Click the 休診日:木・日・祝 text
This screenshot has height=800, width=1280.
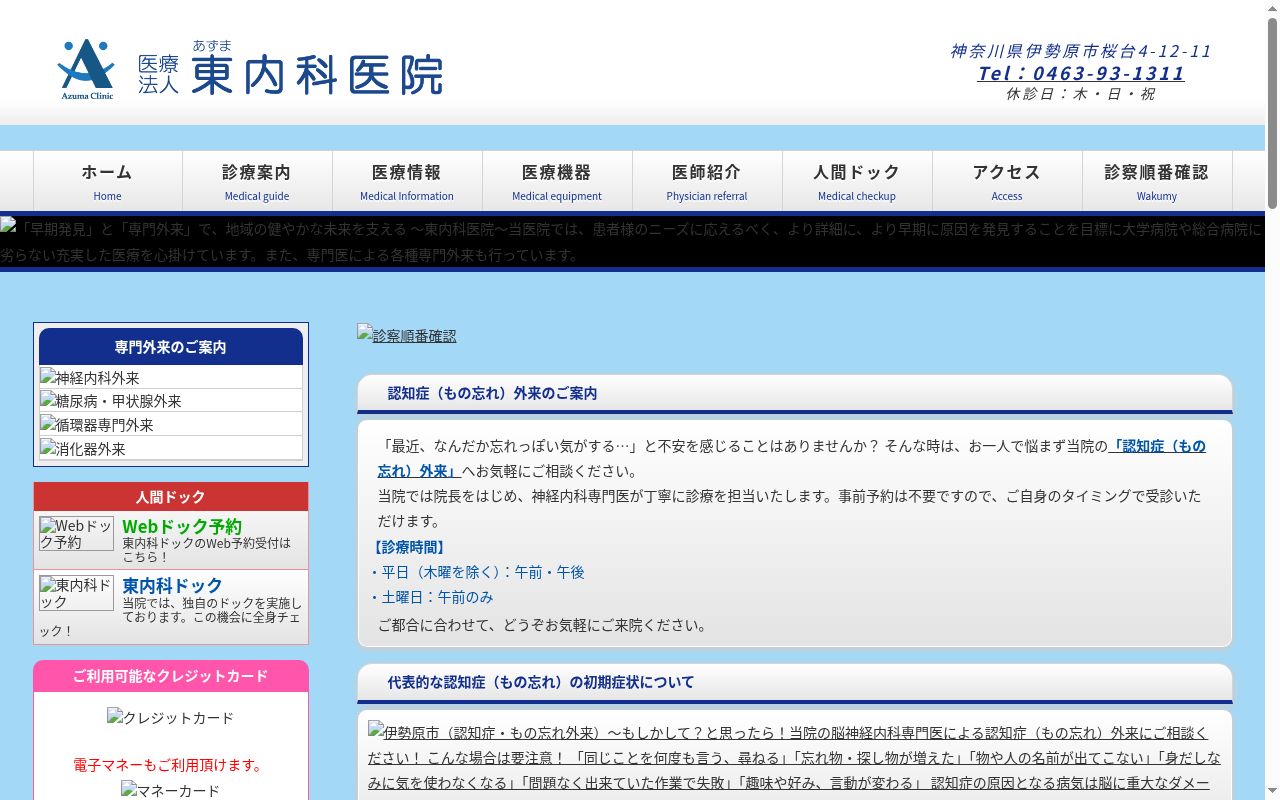click(1080, 94)
